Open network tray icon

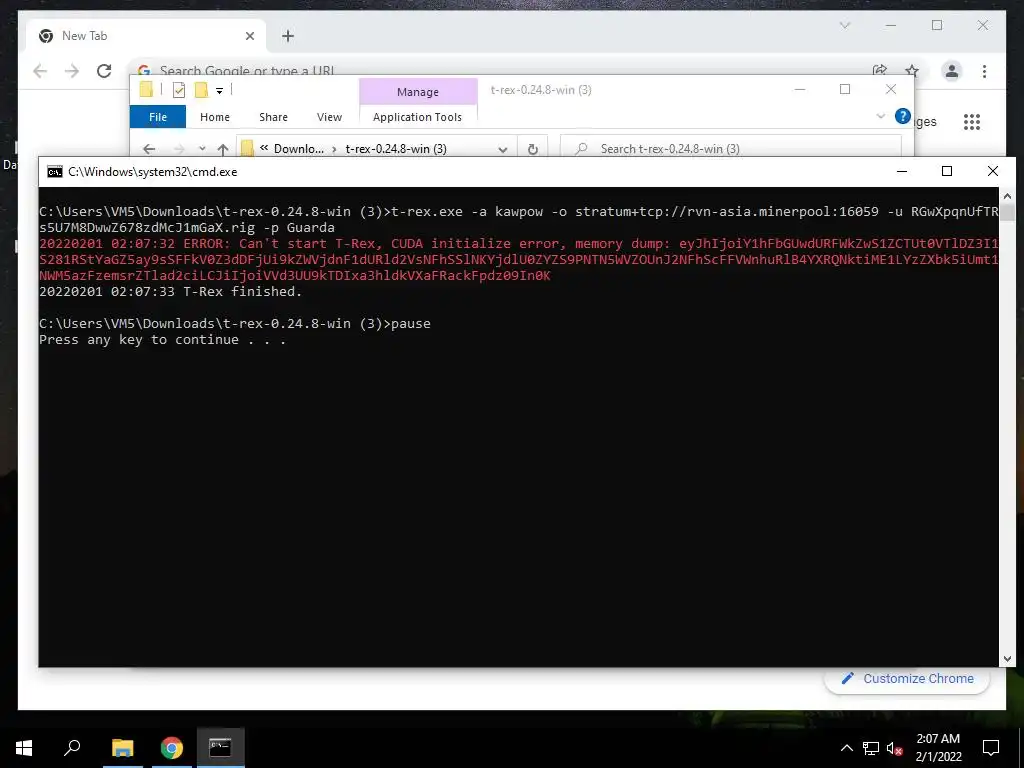pyautogui.click(x=871, y=748)
